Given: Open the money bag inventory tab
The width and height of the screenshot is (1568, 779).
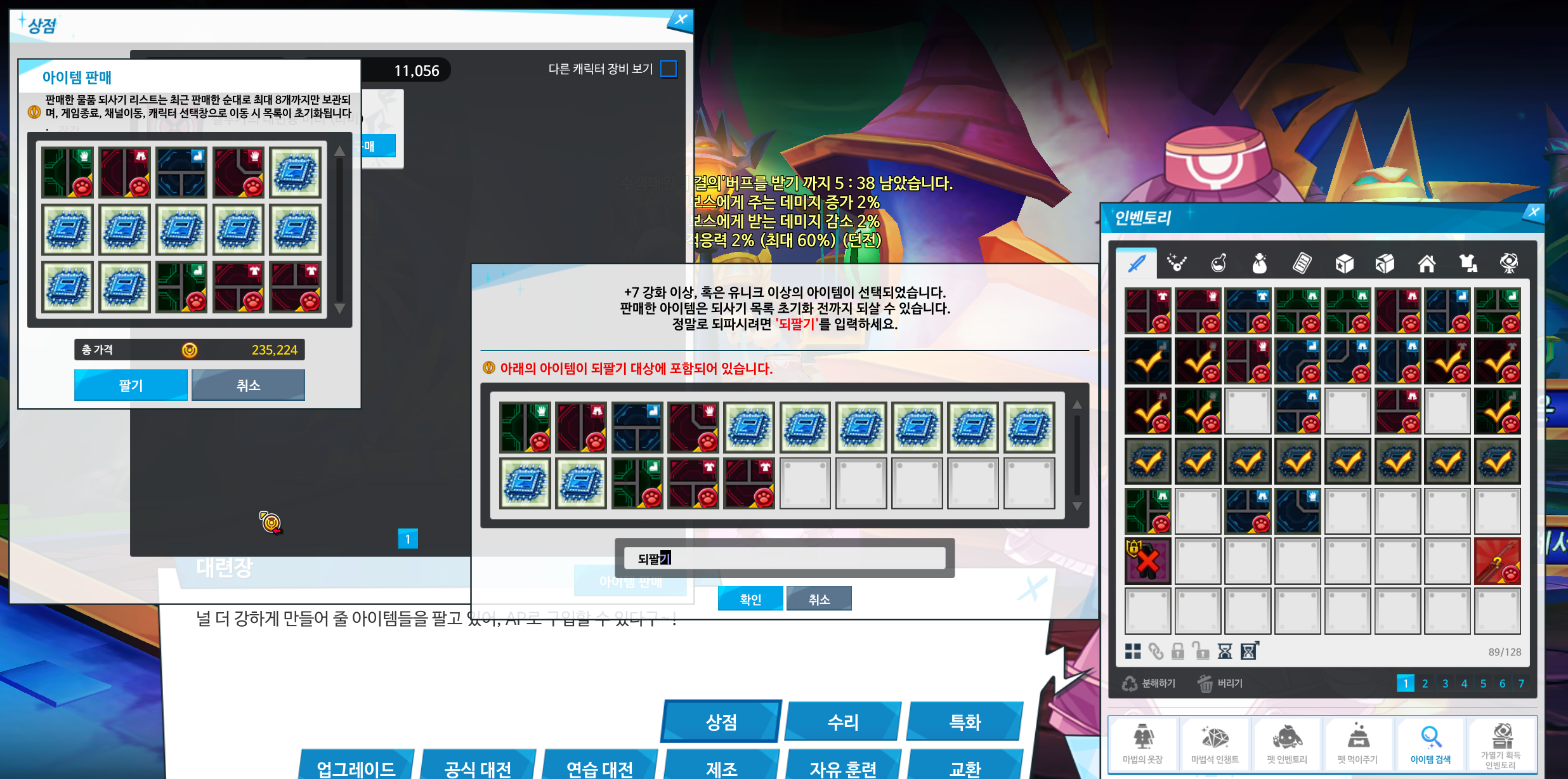Looking at the screenshot, I should 1260,263.
